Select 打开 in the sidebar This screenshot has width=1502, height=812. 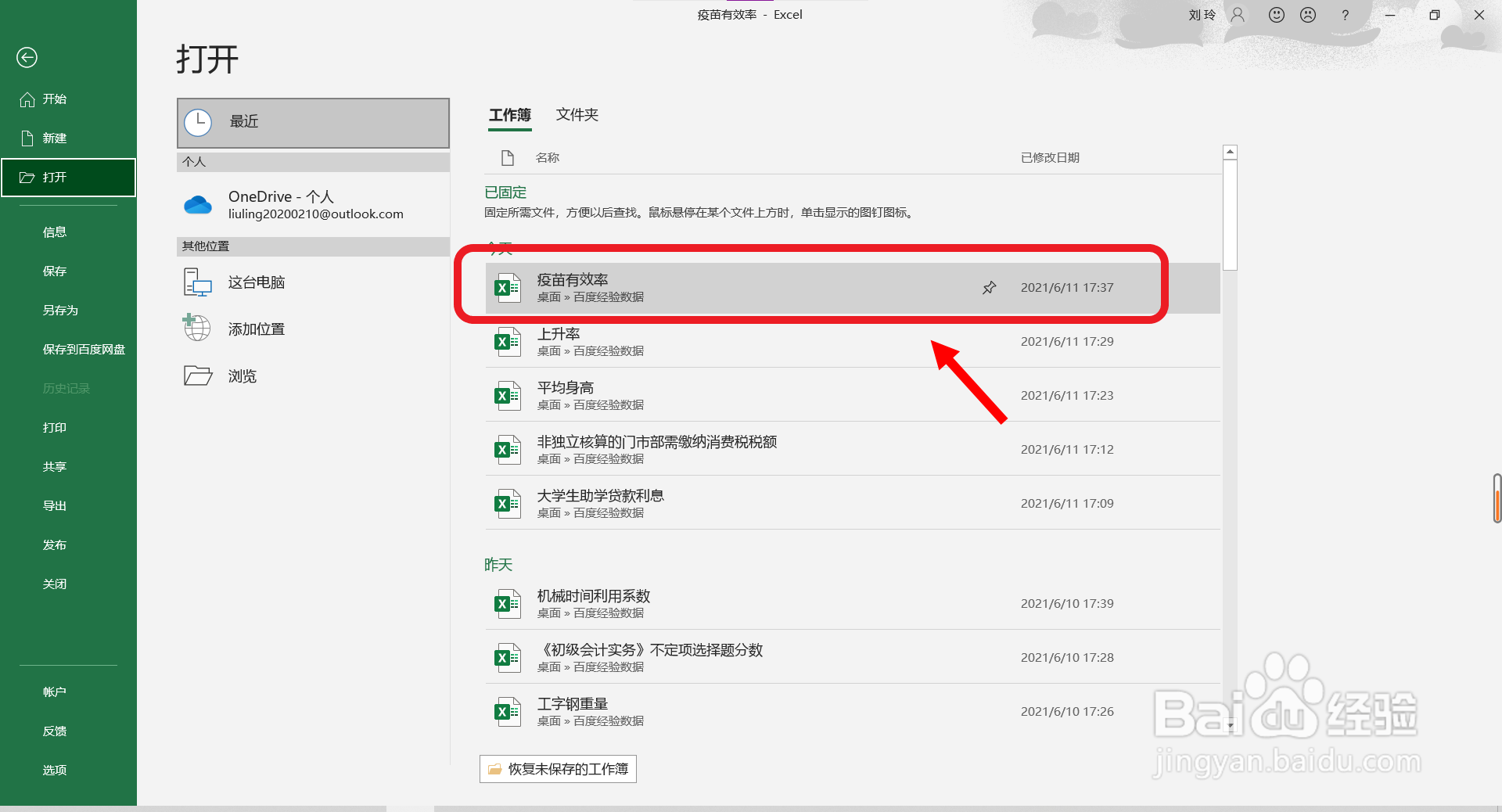tap(68, 178)
